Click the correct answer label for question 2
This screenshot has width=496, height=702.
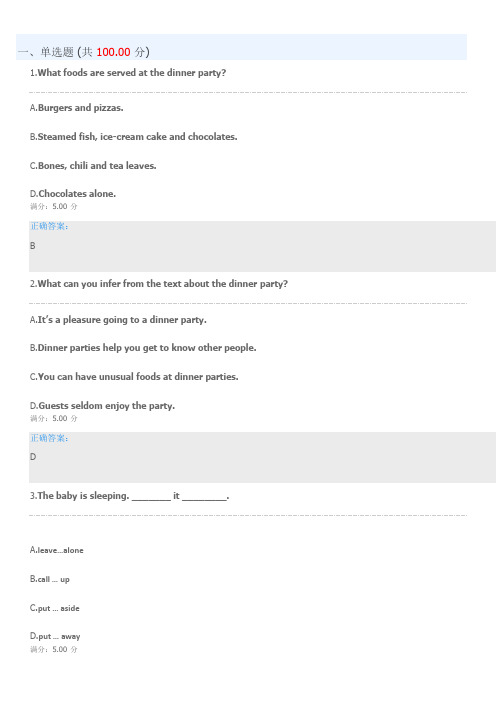click(49, 438)
